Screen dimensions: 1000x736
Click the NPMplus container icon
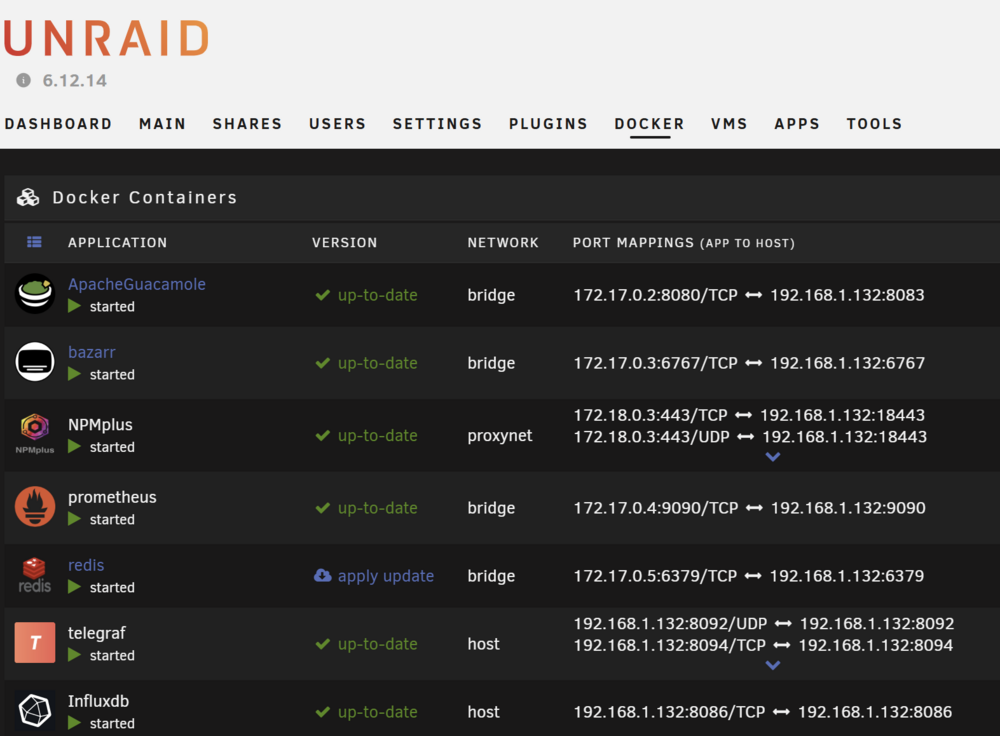(x=35, y=434)
